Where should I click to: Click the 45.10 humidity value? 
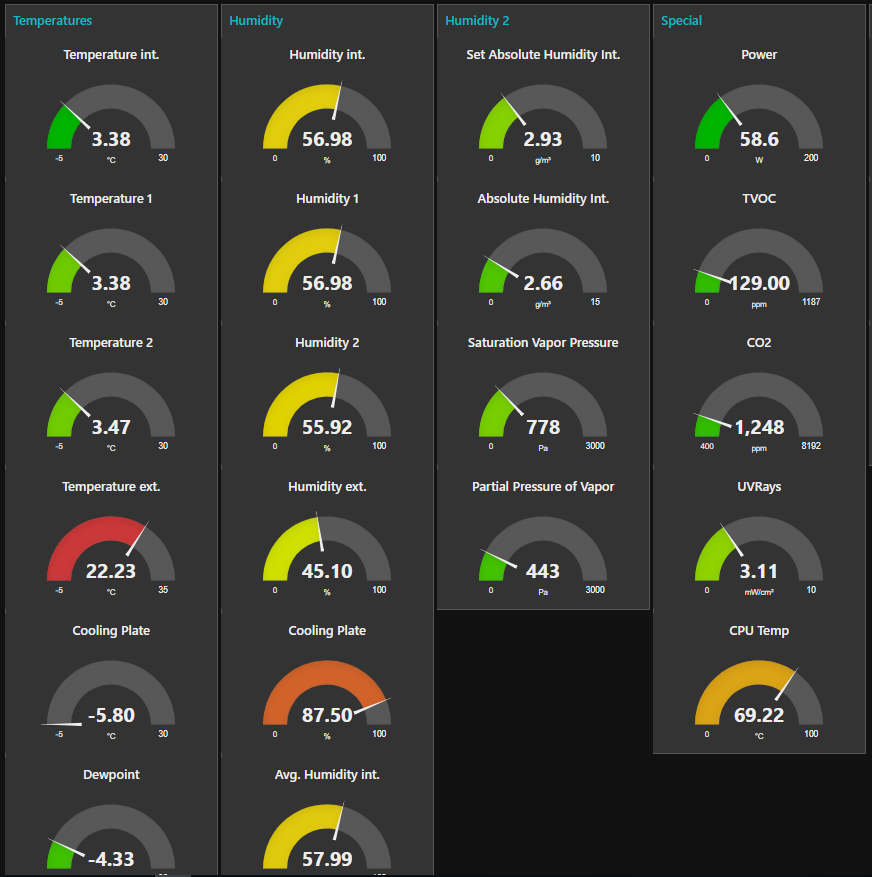(x=327, y=571)
